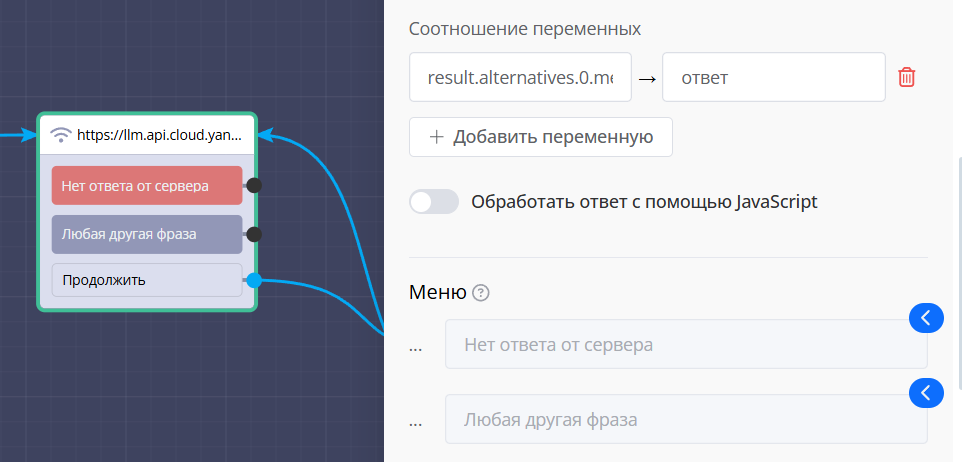The image size is (962, 462).
Task: Click the three-dot handle beside the Нет ответа от сервера field
Action: [x=416, y=345]
